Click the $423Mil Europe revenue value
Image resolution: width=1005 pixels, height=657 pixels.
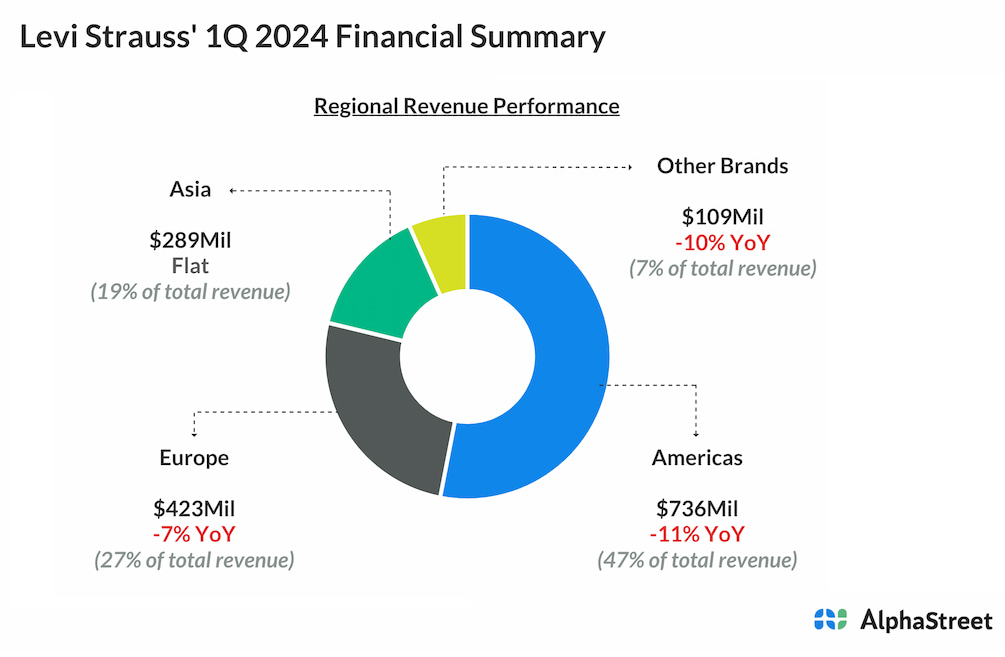194,509
